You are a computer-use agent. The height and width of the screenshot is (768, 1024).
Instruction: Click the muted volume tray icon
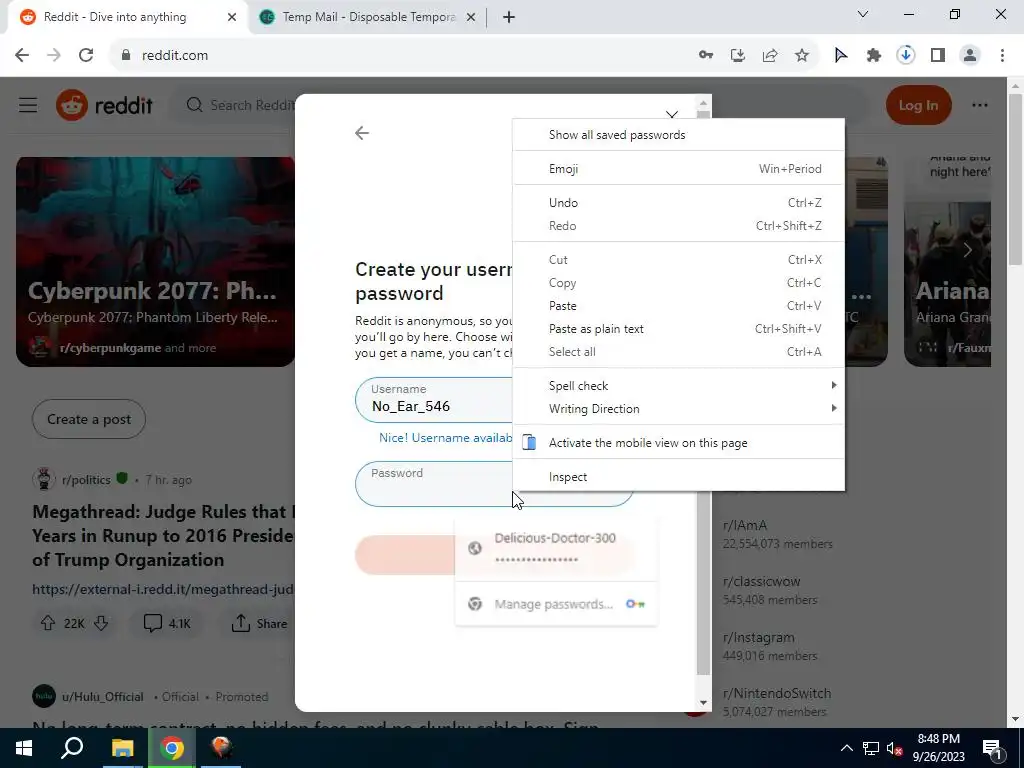(x=895, y=748)
